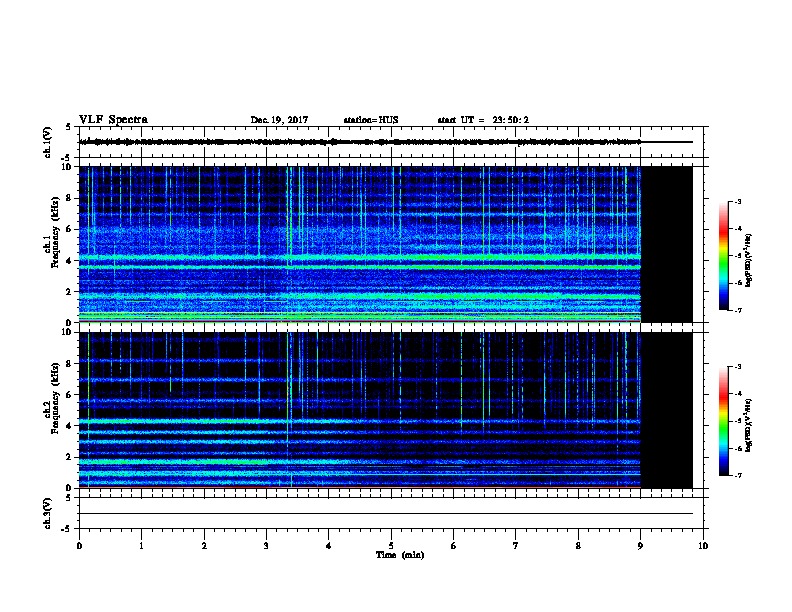Click the ch.2 color bar log(PSD) label
The height and width of the screenshot is (612, 792).
748,425
